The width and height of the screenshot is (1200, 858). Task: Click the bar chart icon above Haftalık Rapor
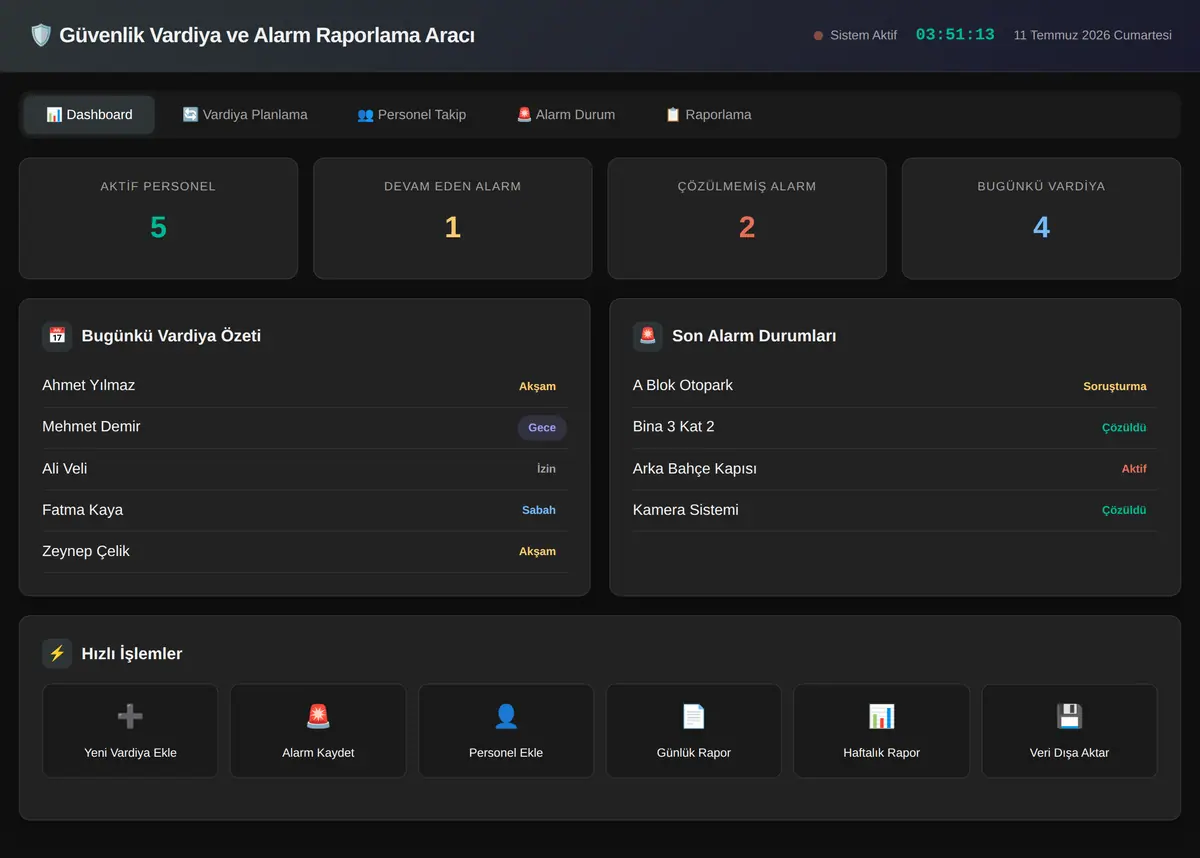(881, 716)
